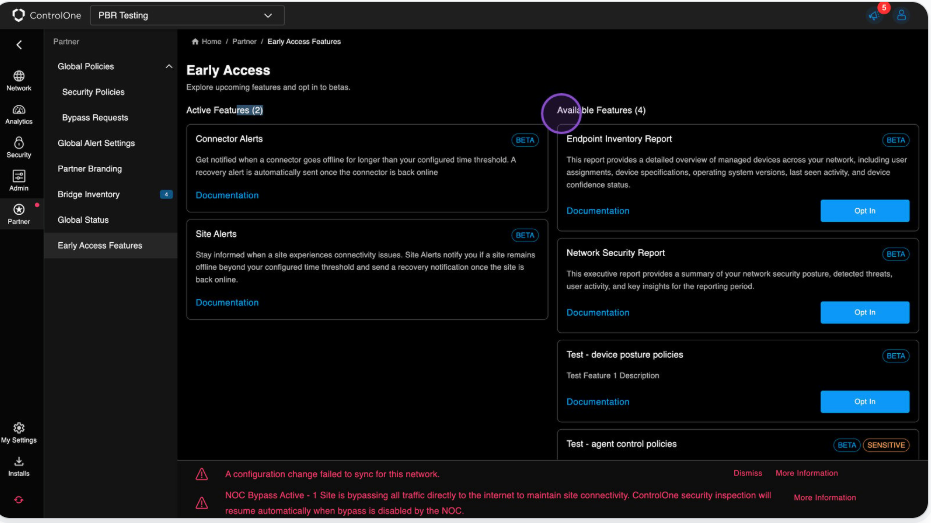931x523 pixels.
Task: Open the Partner section icon
Action: pos(19,210)
